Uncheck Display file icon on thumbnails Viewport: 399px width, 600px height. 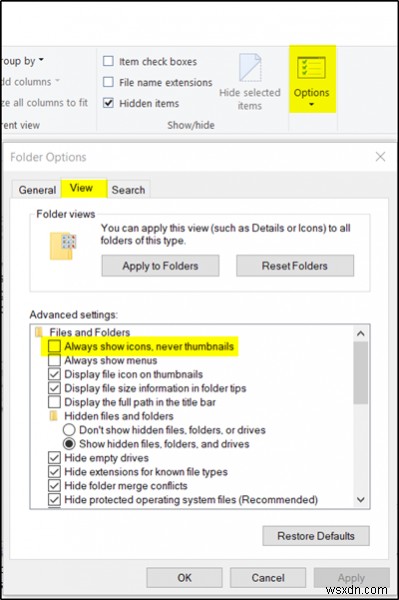(54, 374)
